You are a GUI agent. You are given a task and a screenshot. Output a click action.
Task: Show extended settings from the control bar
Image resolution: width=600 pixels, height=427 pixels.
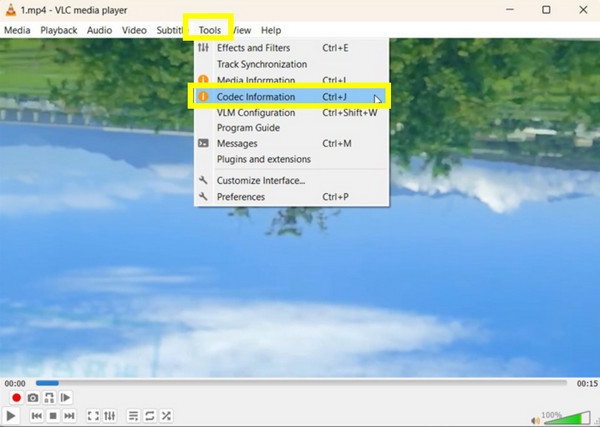click(x=110, y=416)
